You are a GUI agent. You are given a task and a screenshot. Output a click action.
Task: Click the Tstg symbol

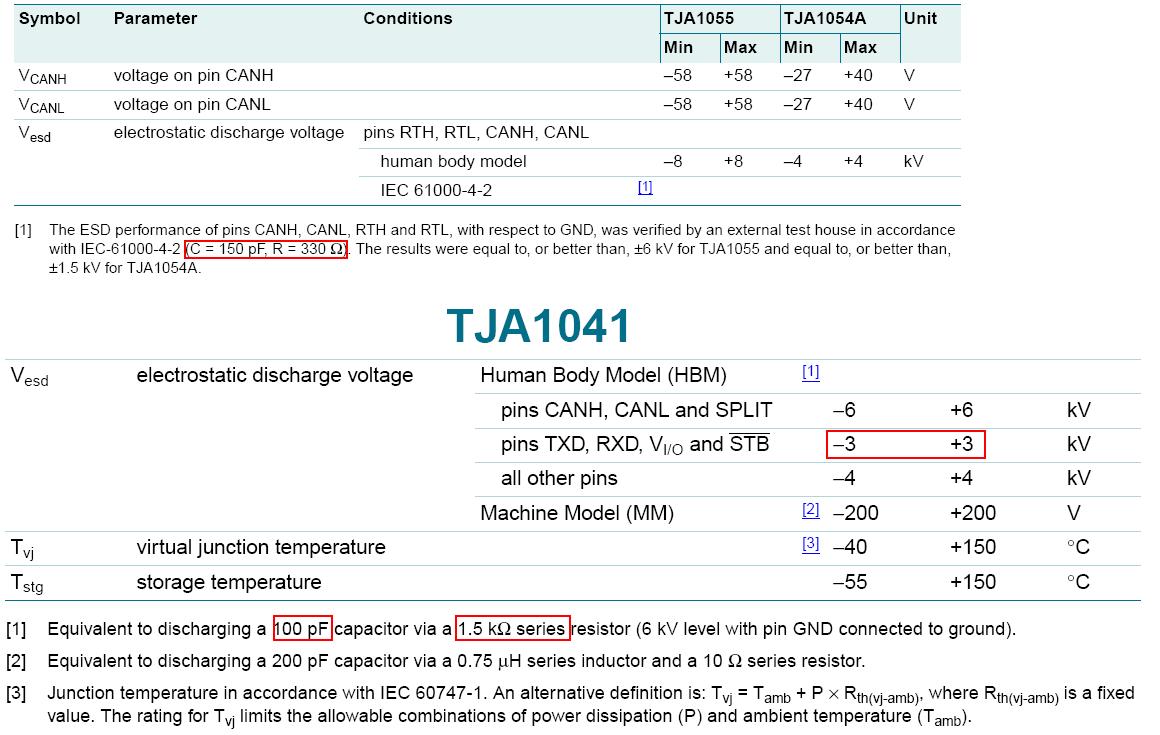coord(27,583)
